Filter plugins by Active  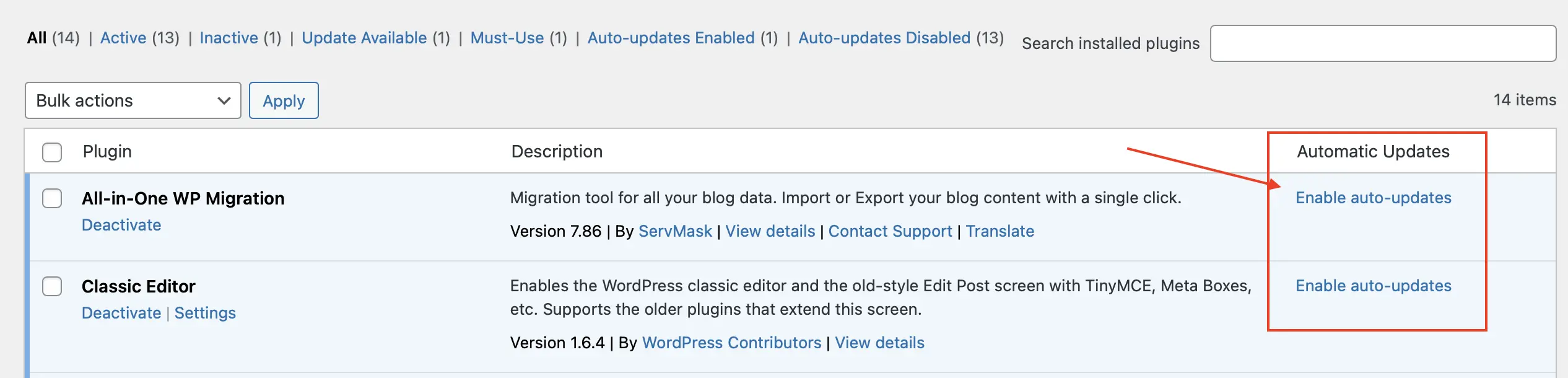tap(123, 38)
